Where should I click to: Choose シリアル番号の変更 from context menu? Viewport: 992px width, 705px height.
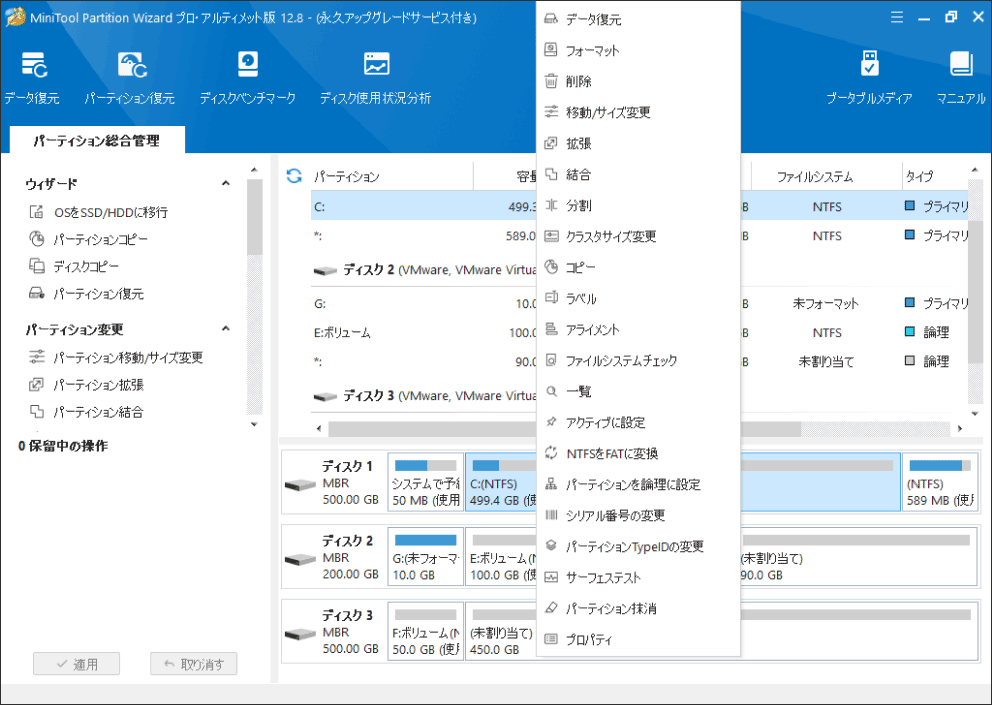[638, 515]
